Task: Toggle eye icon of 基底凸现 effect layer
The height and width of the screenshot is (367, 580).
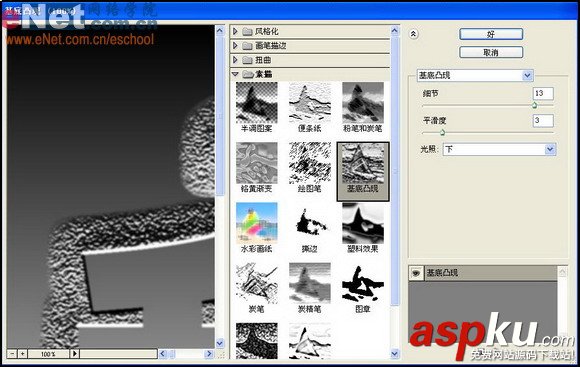Action: pyautogui.click(x=416, y=273)
